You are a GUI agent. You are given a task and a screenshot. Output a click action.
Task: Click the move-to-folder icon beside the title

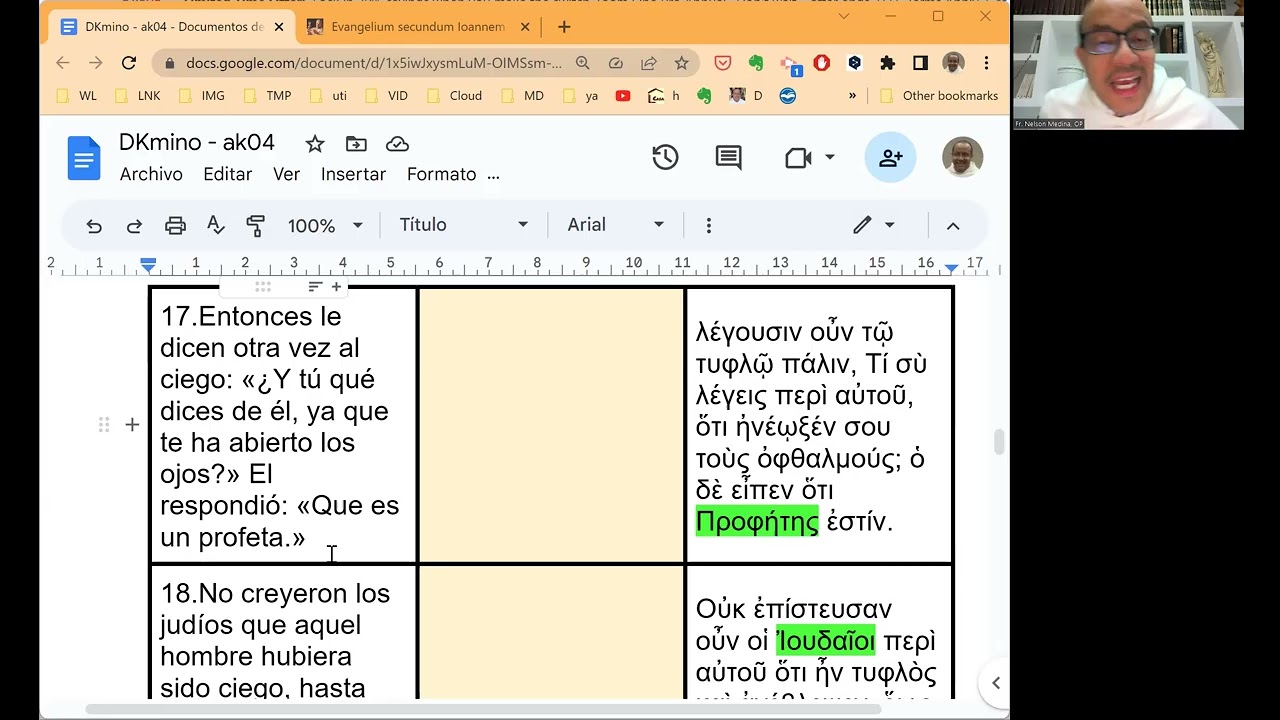[356, 144]
